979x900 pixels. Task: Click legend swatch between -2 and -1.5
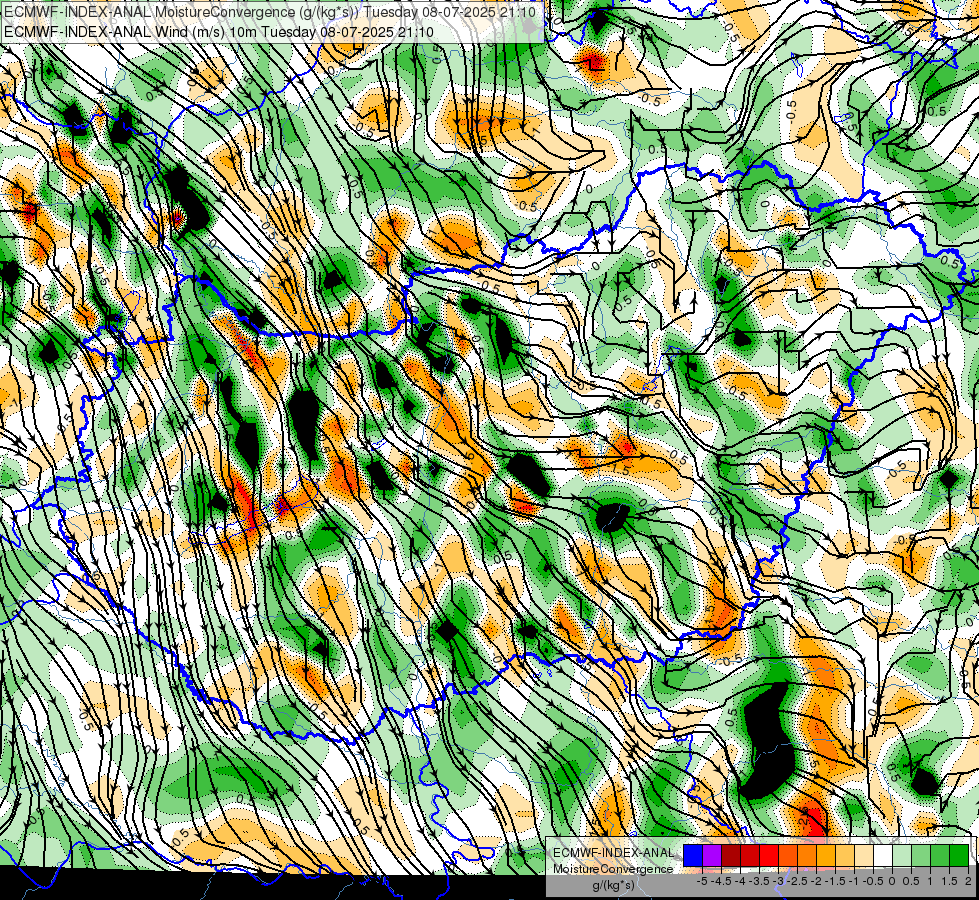pyautogui.click(x=826, y=856)
